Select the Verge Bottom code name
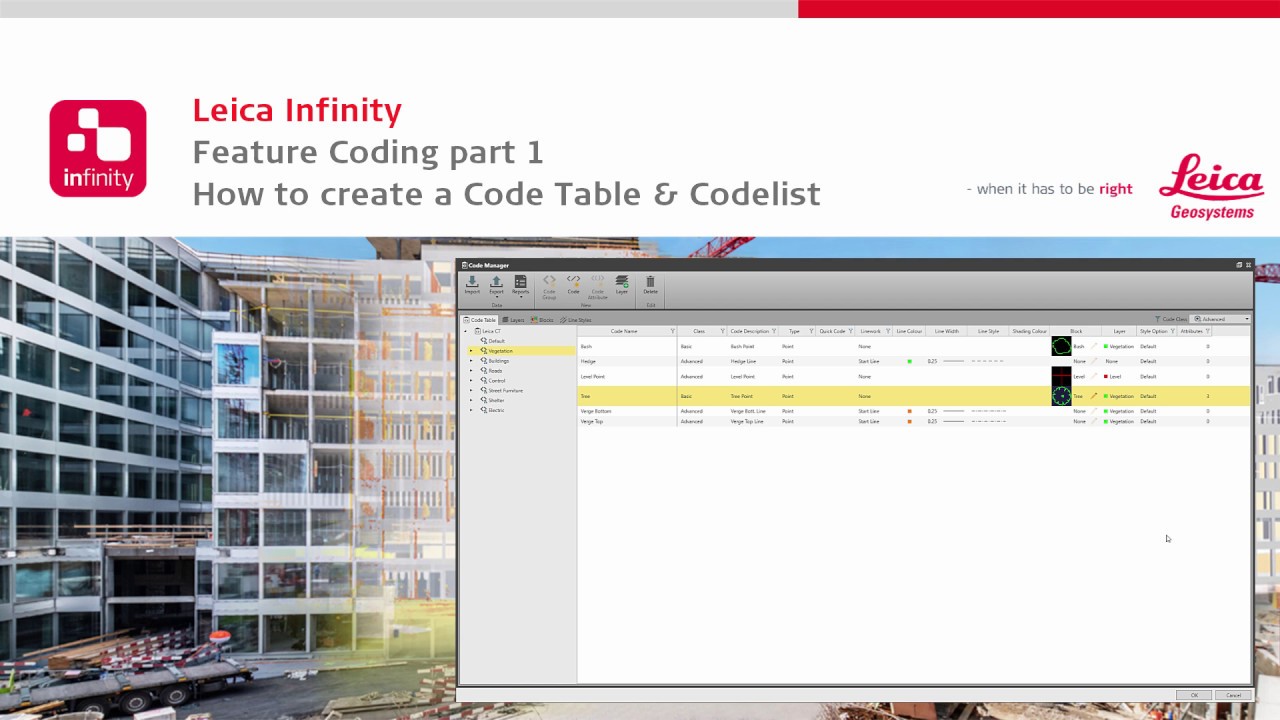The image size is (1280, 720). 627,411
